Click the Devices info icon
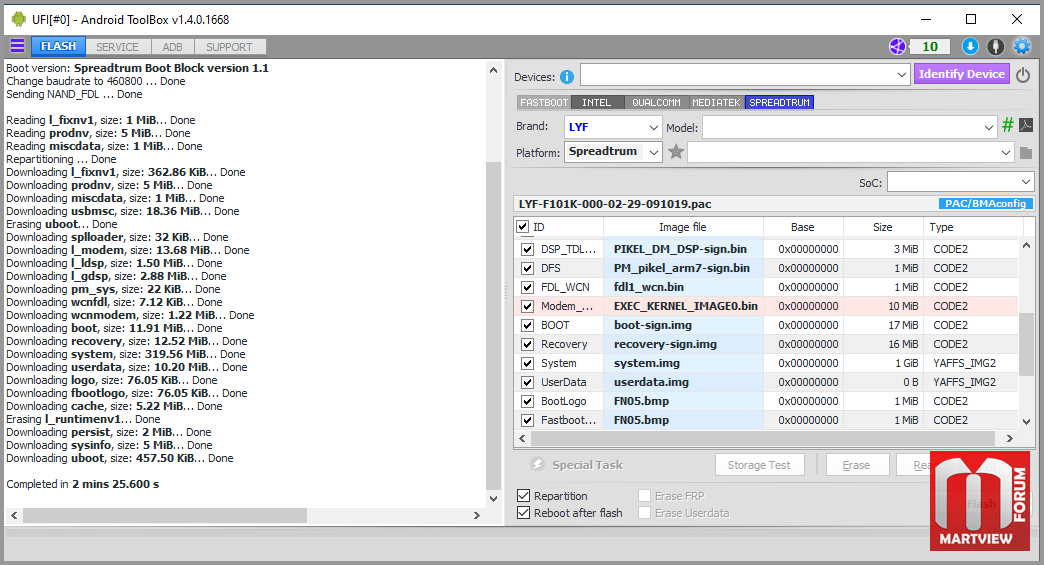This screenshot has width=1044, height=565. [567, 77]
